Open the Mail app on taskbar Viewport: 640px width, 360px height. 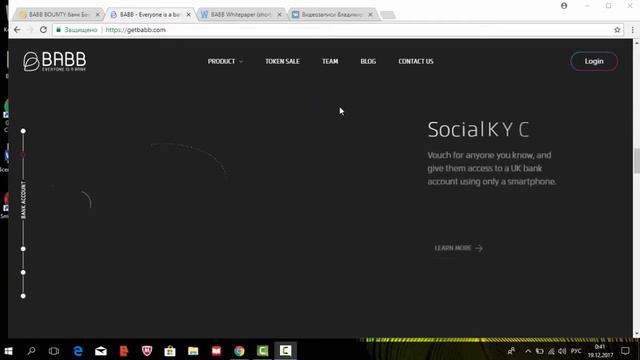click(x=101, y=351)
